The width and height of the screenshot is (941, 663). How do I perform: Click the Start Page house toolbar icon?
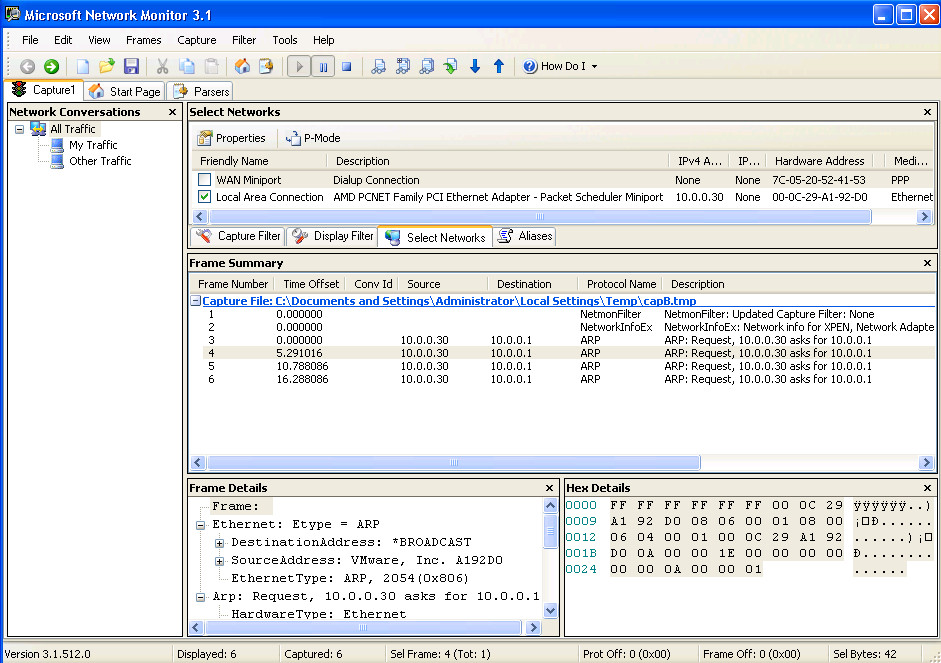(242, 67)
